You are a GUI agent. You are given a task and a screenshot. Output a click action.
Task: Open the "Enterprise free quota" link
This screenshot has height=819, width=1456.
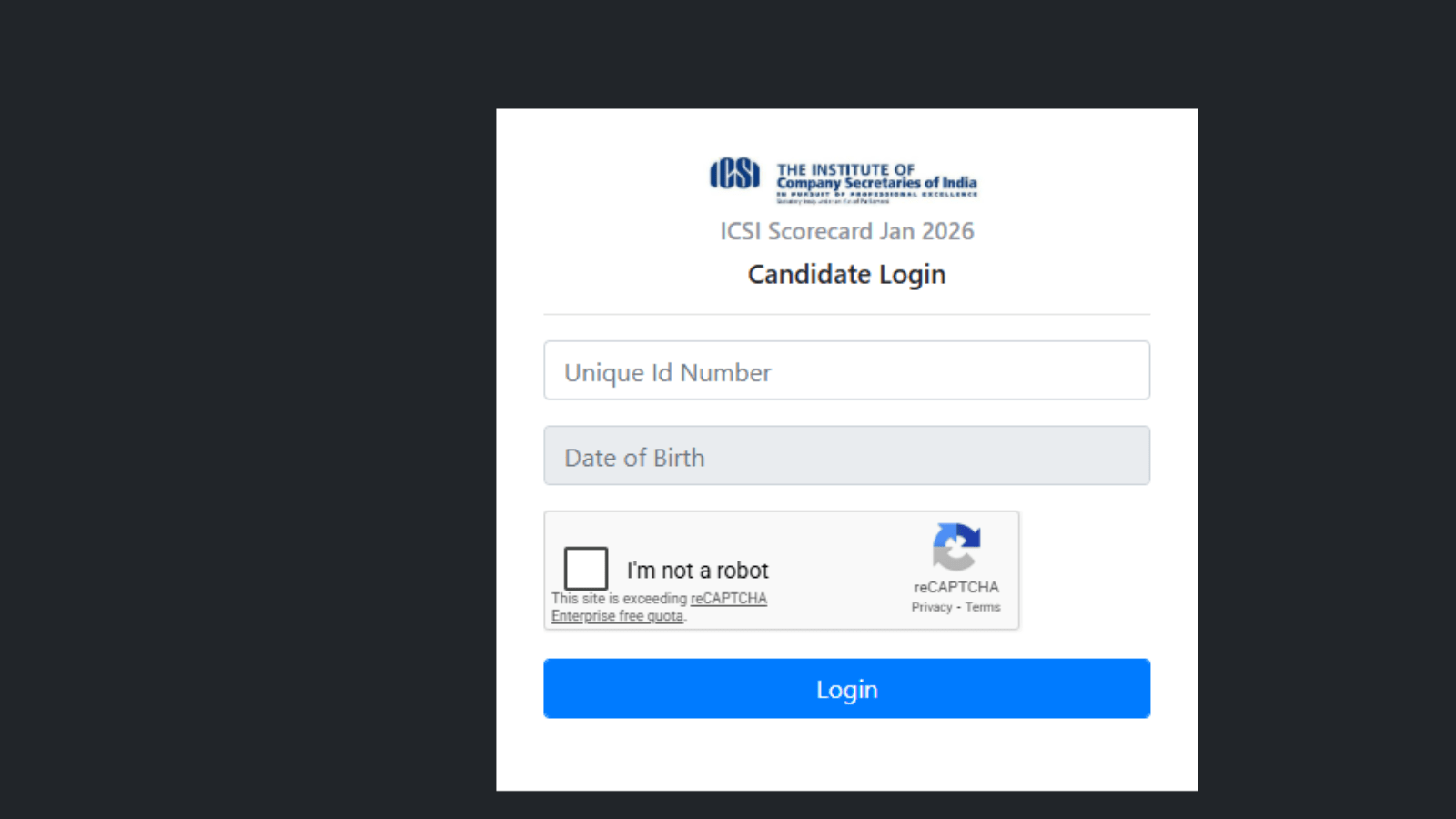[617, 616]
